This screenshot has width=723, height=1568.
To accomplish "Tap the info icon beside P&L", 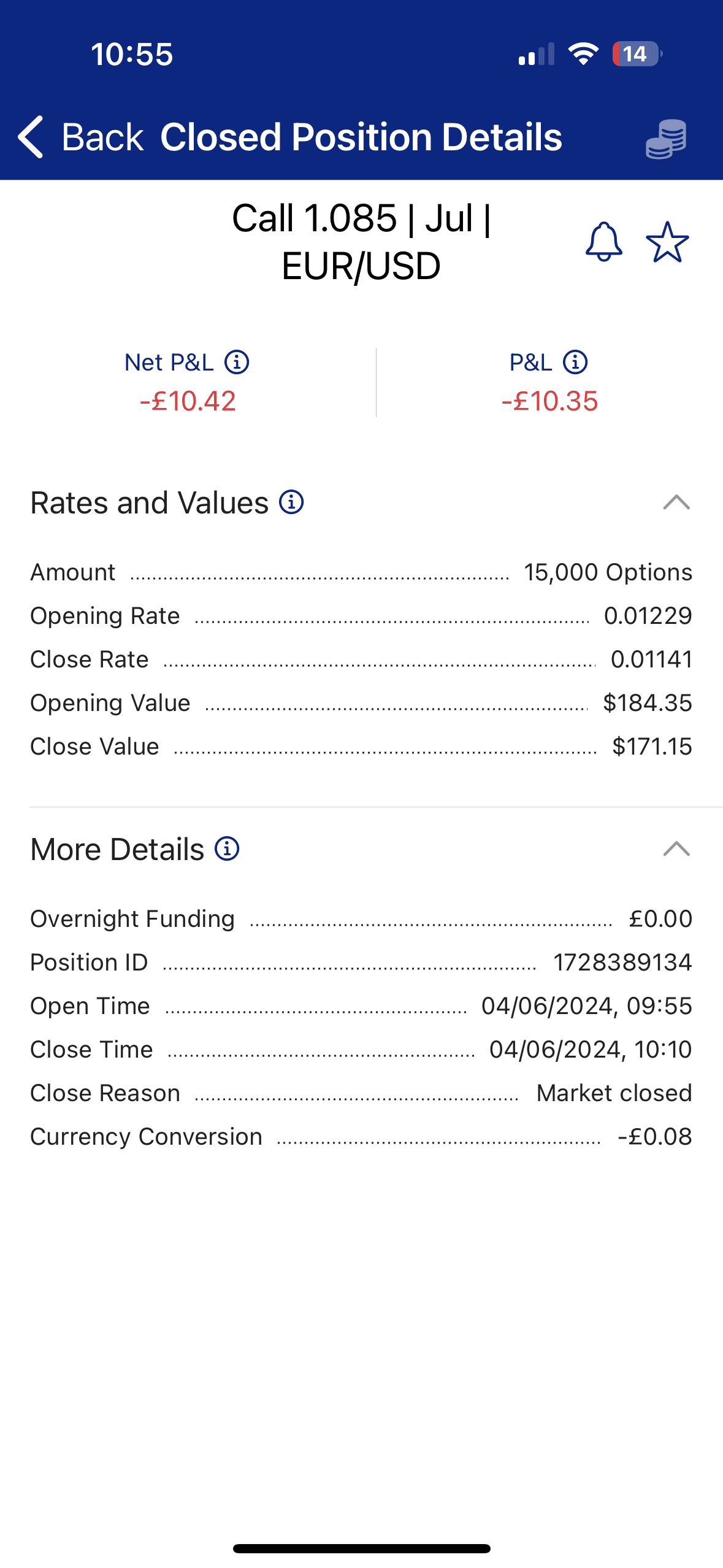I will [575, 362].
